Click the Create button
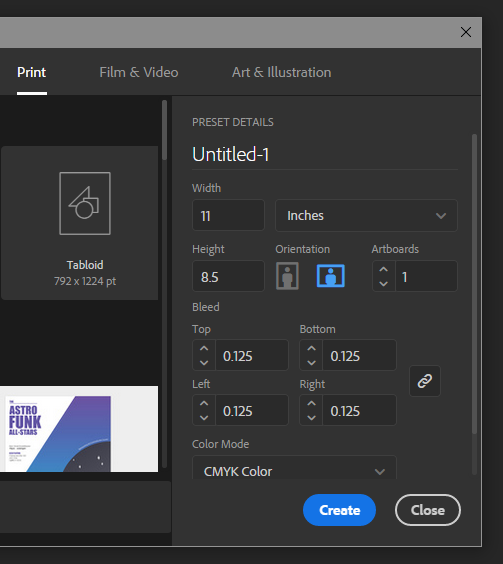The height and width of the screenshot is (564, 503). [339, 510]
